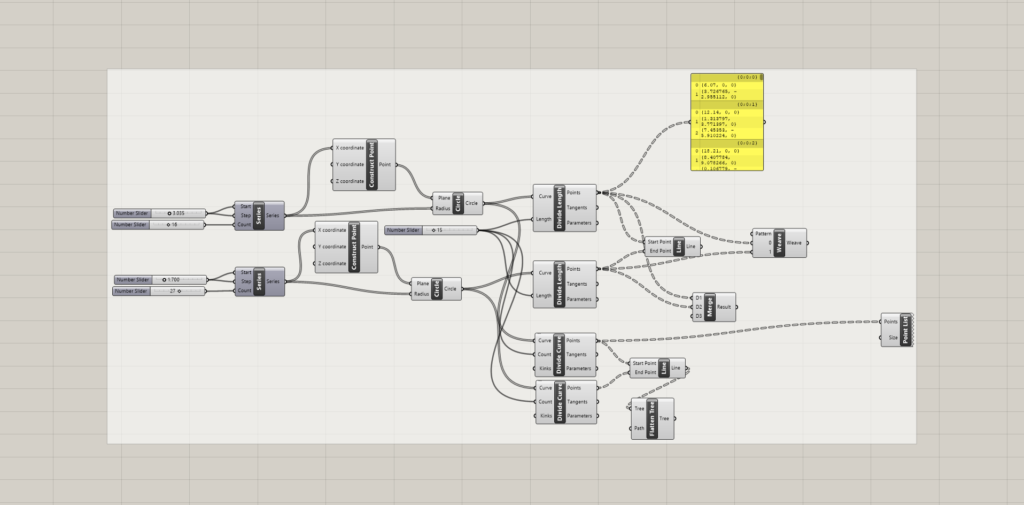The image size is (1024, 505).
Task: Click Points output of lower Divide Length
Action: [573, 269]
